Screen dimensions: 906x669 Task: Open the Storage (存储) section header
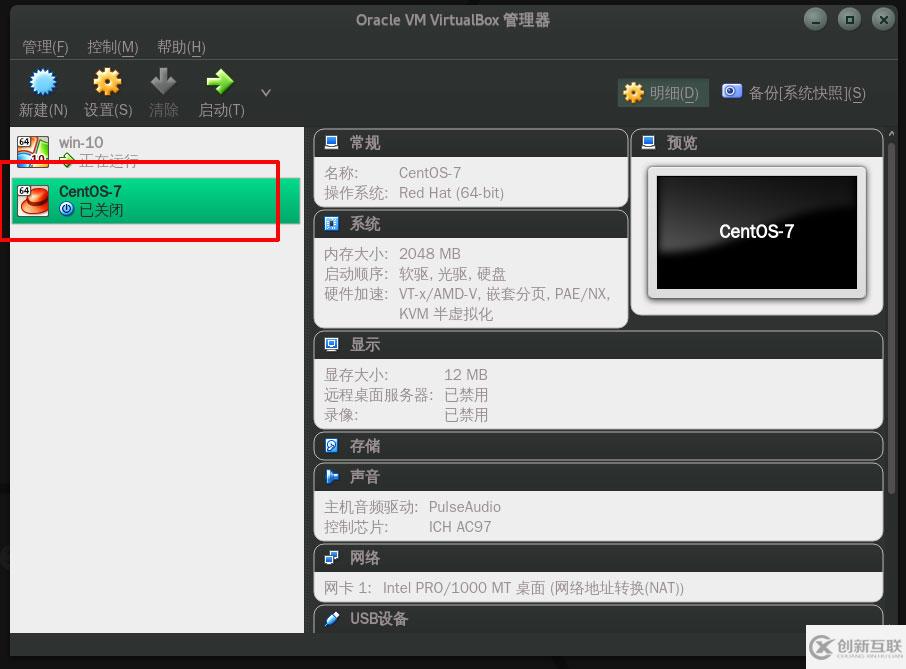coord(598,446)
